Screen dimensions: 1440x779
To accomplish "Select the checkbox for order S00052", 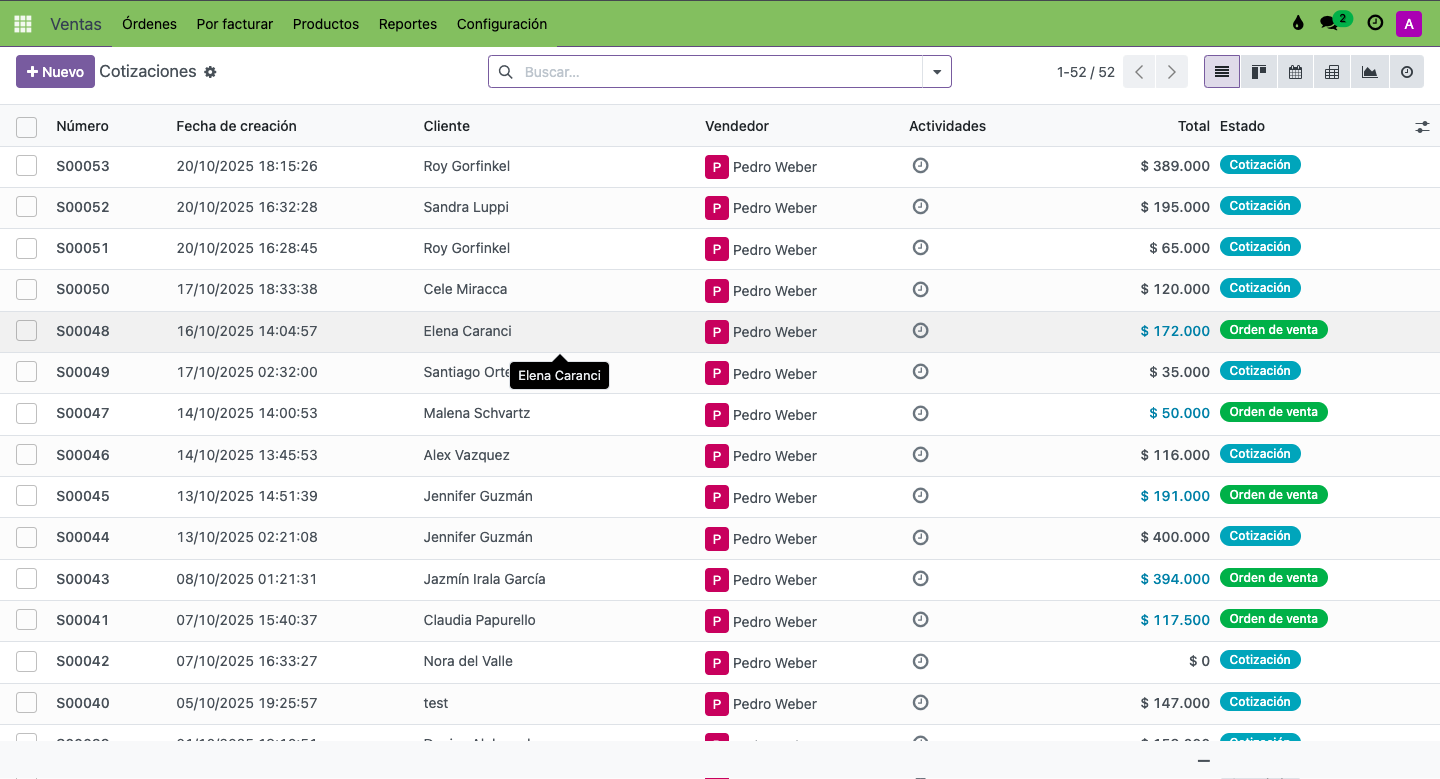I will 27,207.
